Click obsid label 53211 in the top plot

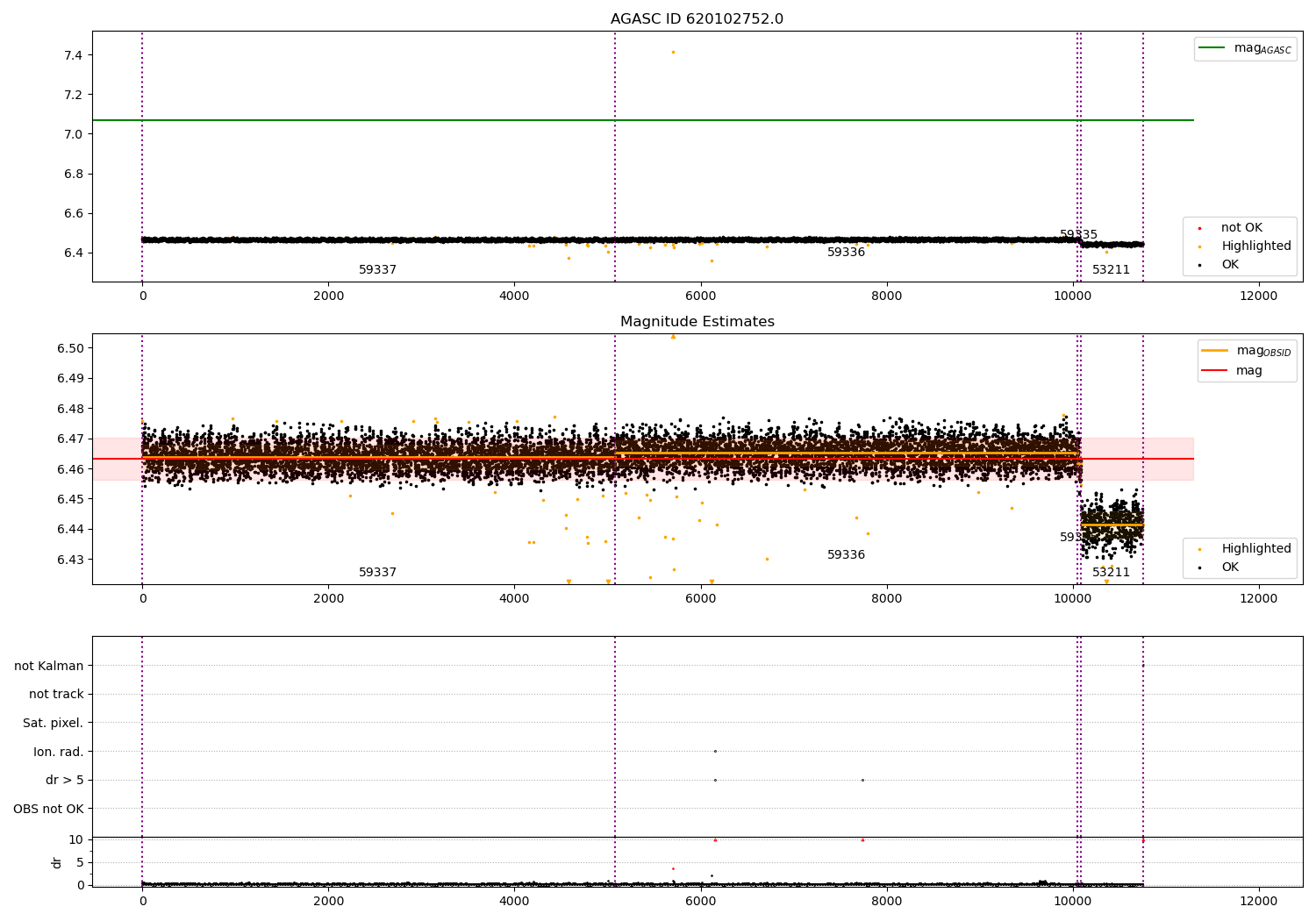pos(1111,270)
